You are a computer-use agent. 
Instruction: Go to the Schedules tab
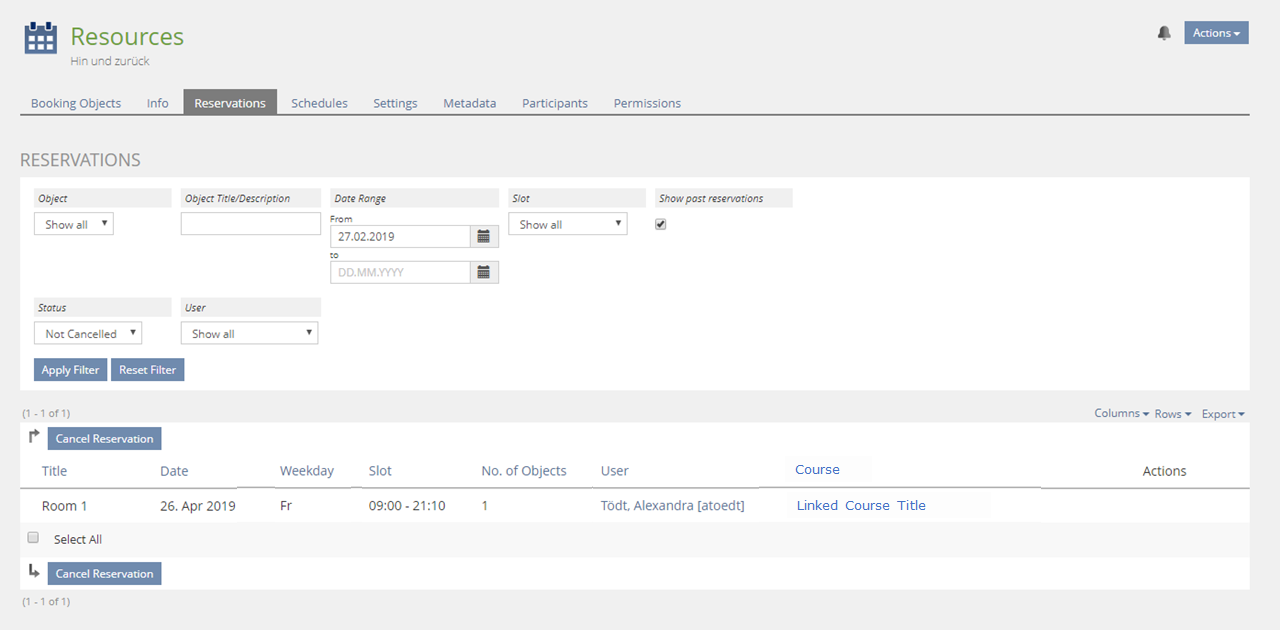click(319, 103)
